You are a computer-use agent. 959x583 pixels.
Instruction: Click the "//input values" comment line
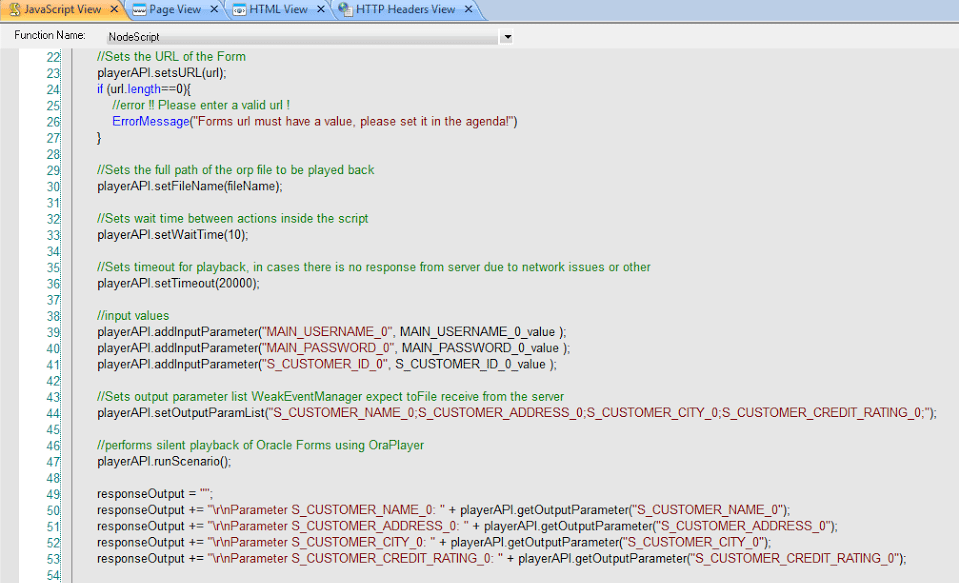pos(133,316)
